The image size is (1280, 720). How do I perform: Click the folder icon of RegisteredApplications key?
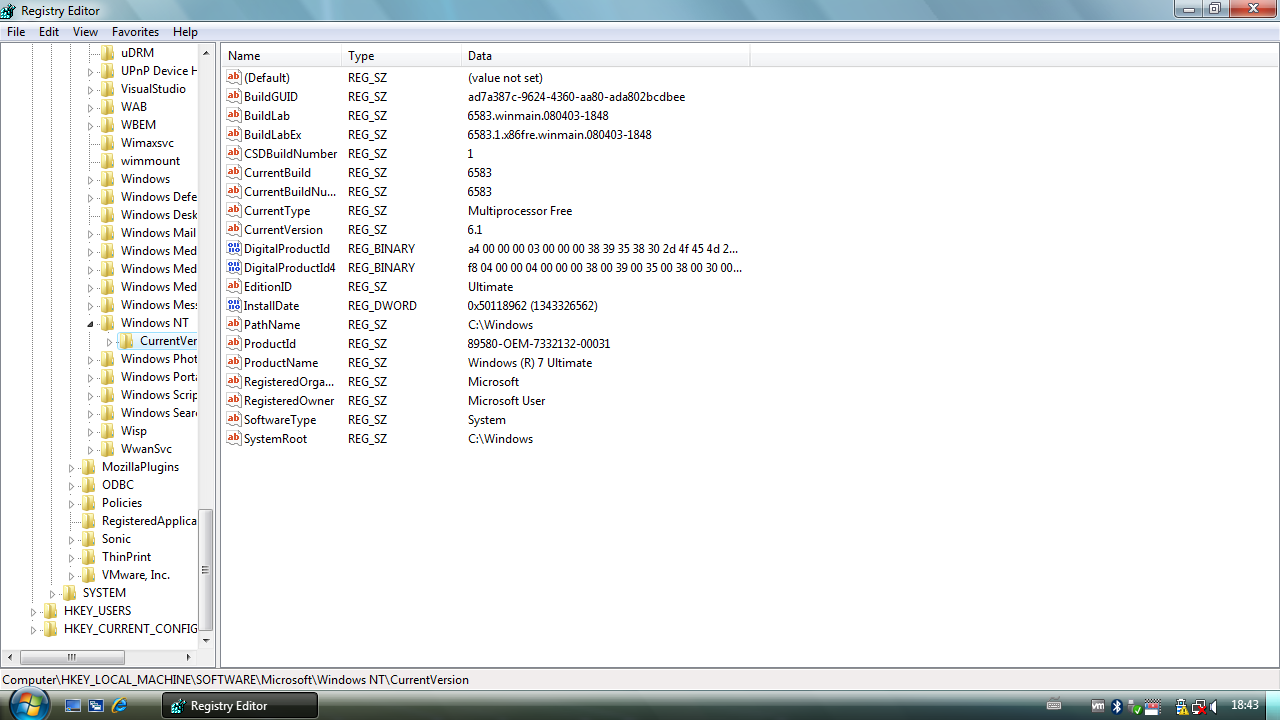pos(89,521)
